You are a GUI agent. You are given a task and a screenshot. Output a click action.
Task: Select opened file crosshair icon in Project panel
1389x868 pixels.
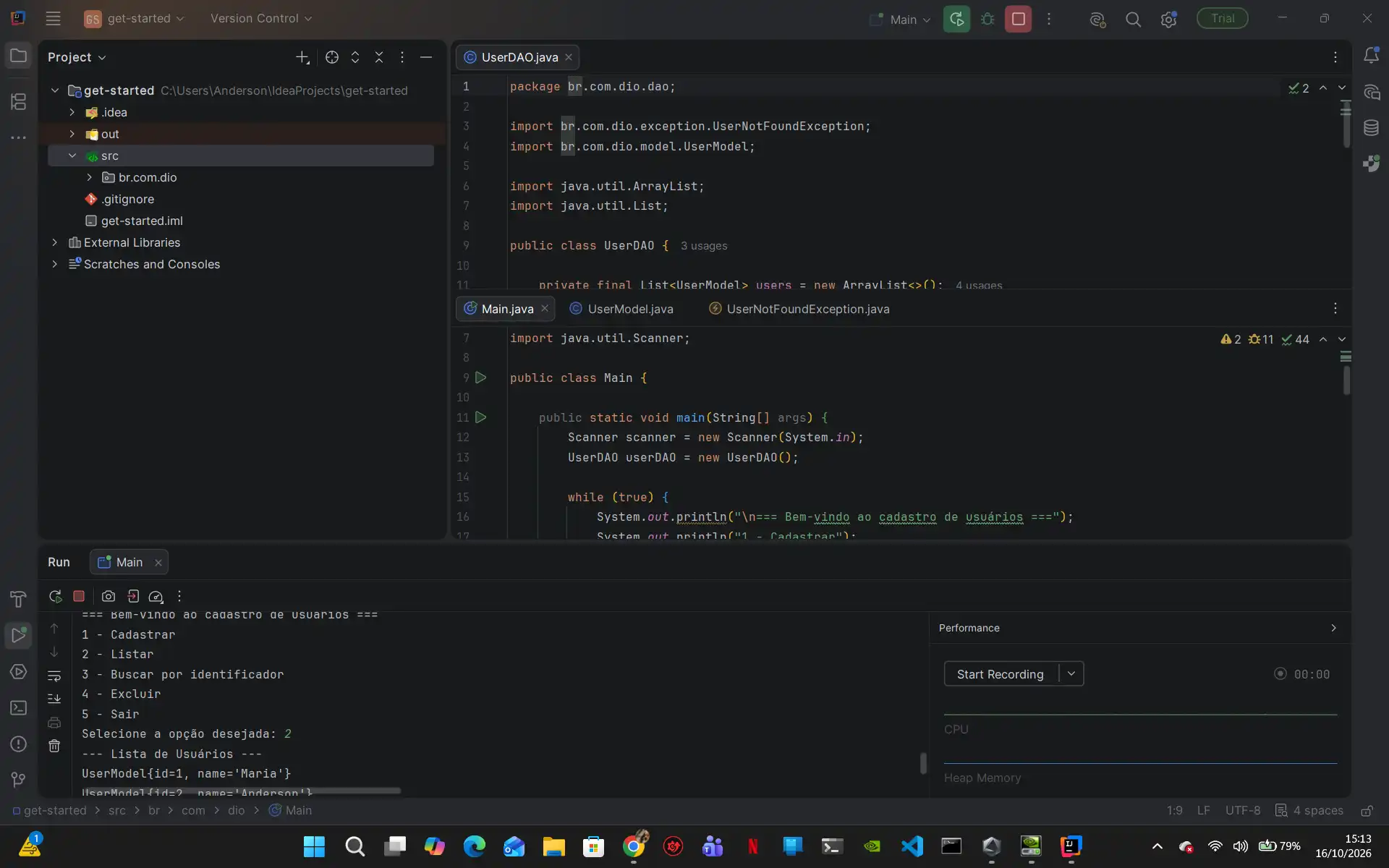point(332,57)
